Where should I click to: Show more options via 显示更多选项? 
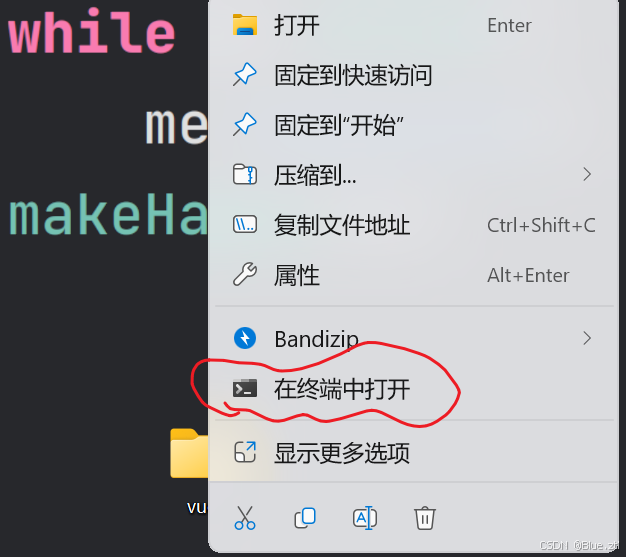coord(411,453)
